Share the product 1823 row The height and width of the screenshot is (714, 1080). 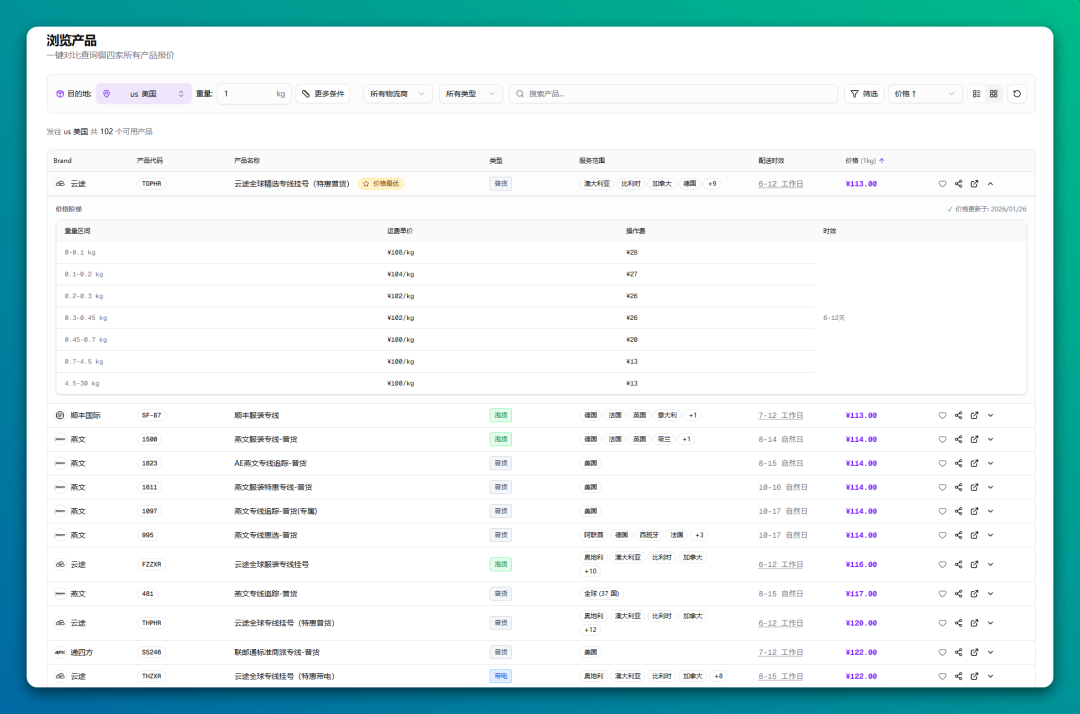(x=958, y=463)
